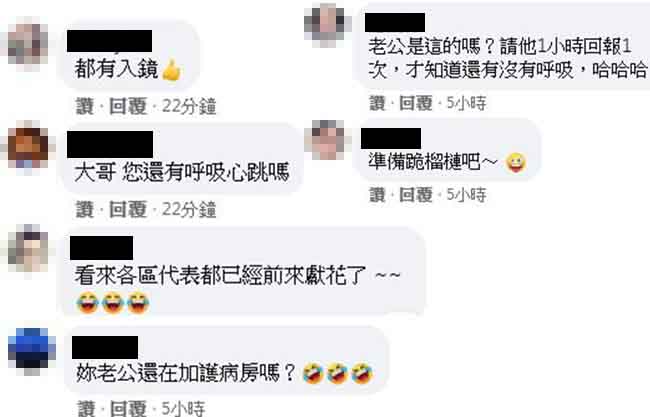Click avatar beside 大哥 您還有呼吸心跳嗎 comment
The height and width of the screenshot is (417, 650).
(x=28, y=148)
